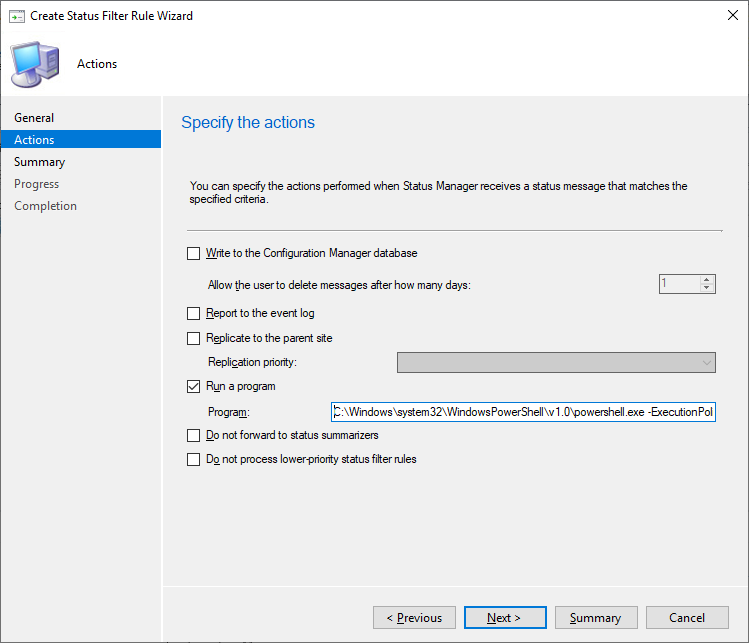Click the 'Replication priority:' label
The height and width of the screenshot is (643, 749).
[252, 362]
